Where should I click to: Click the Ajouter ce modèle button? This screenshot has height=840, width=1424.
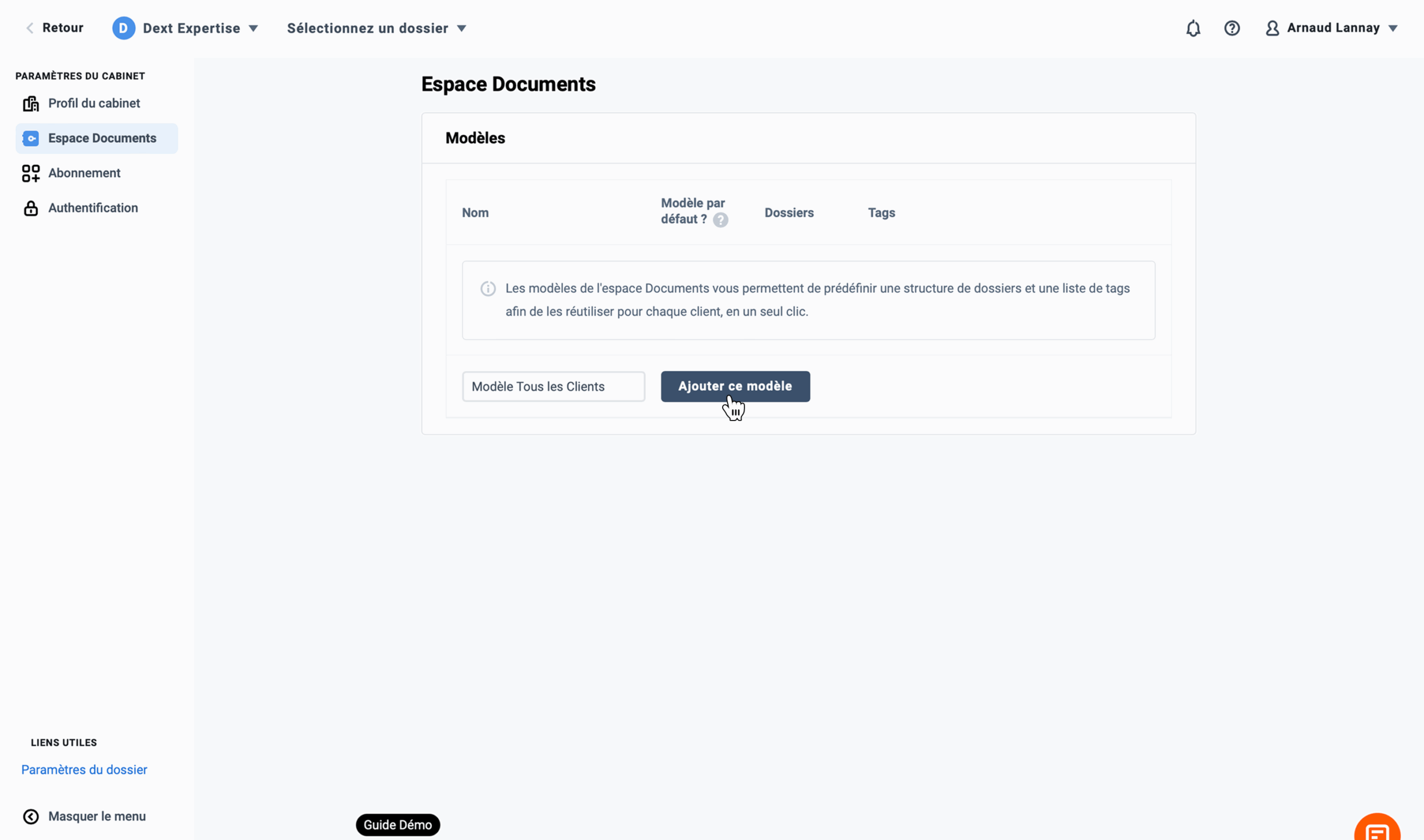735,387
